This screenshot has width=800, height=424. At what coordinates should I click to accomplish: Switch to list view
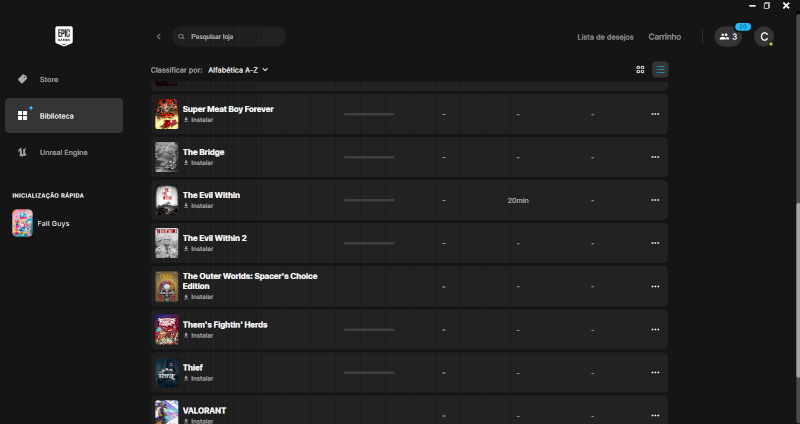[660, 70]
